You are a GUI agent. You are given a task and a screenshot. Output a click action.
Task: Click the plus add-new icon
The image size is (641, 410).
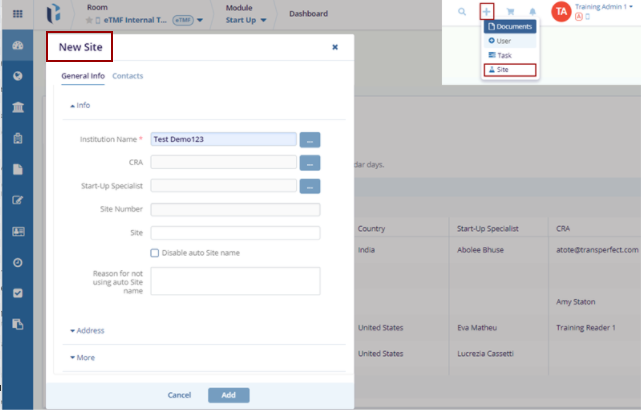click(487, 12)
